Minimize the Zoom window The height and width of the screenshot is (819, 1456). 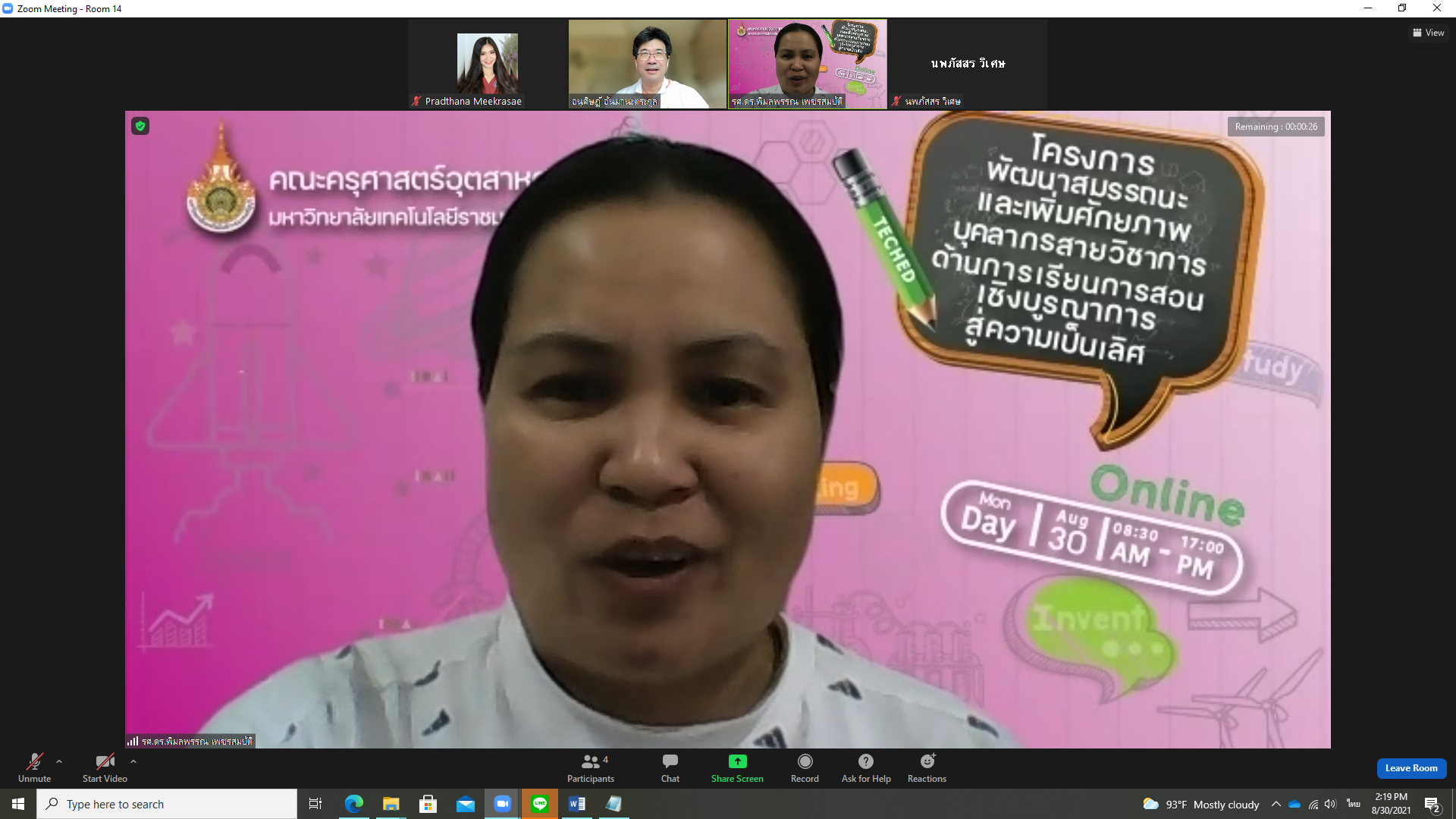click(1368, 8)
